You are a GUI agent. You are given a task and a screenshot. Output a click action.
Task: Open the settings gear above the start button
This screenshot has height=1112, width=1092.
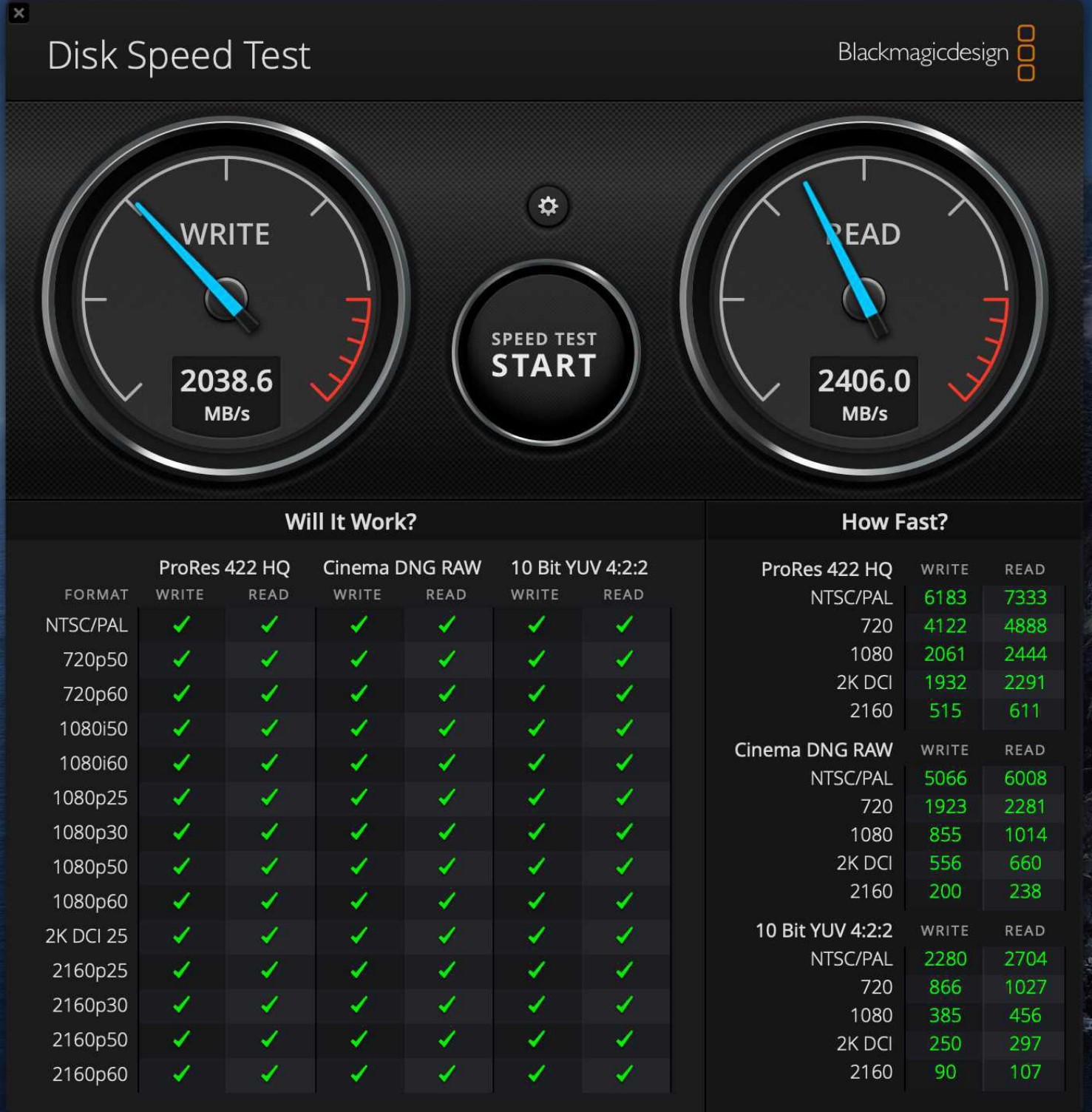[x=547, y=206]
